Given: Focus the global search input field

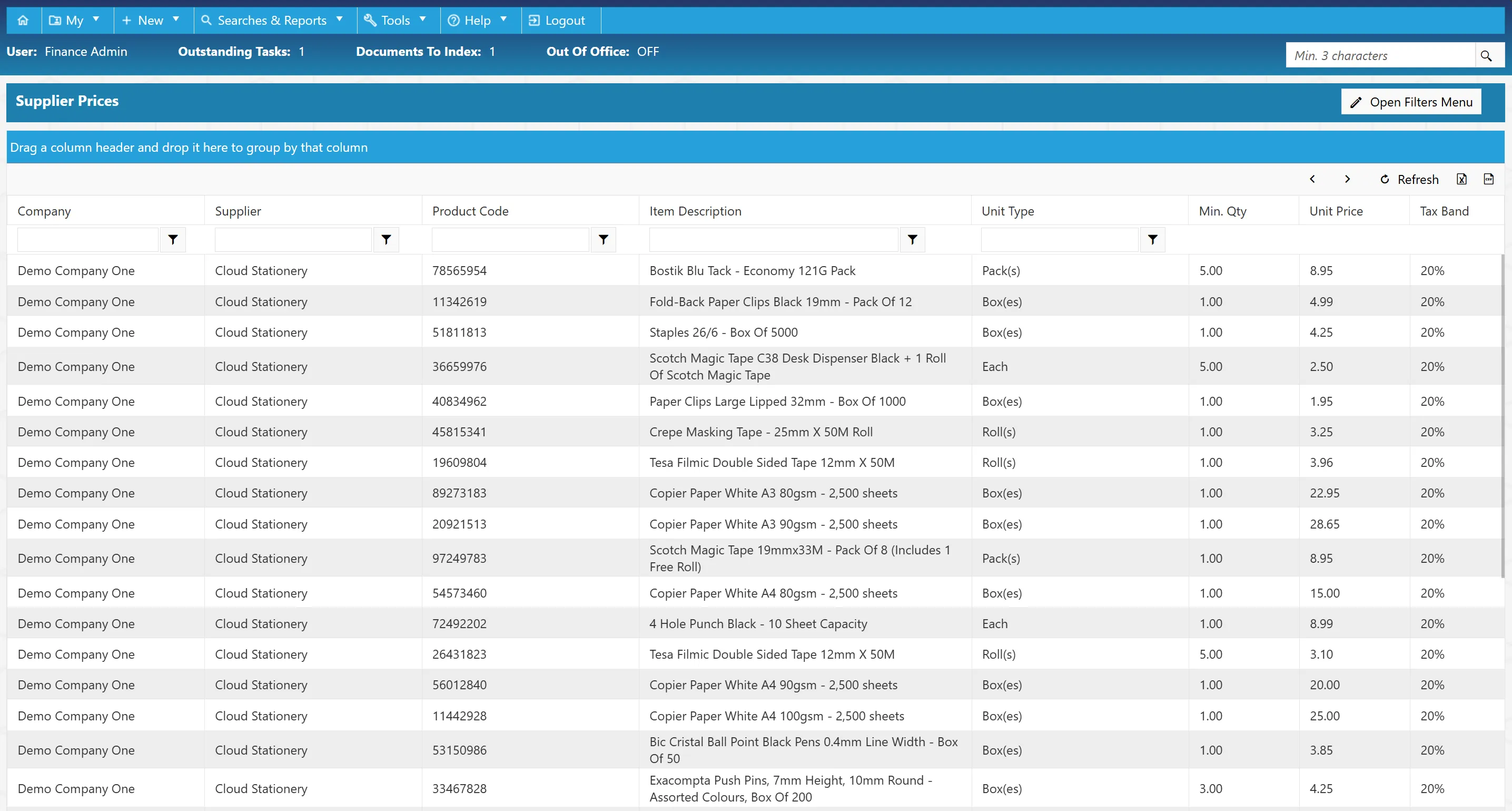Looking at the screenshot, I should tap(1380, 56).
